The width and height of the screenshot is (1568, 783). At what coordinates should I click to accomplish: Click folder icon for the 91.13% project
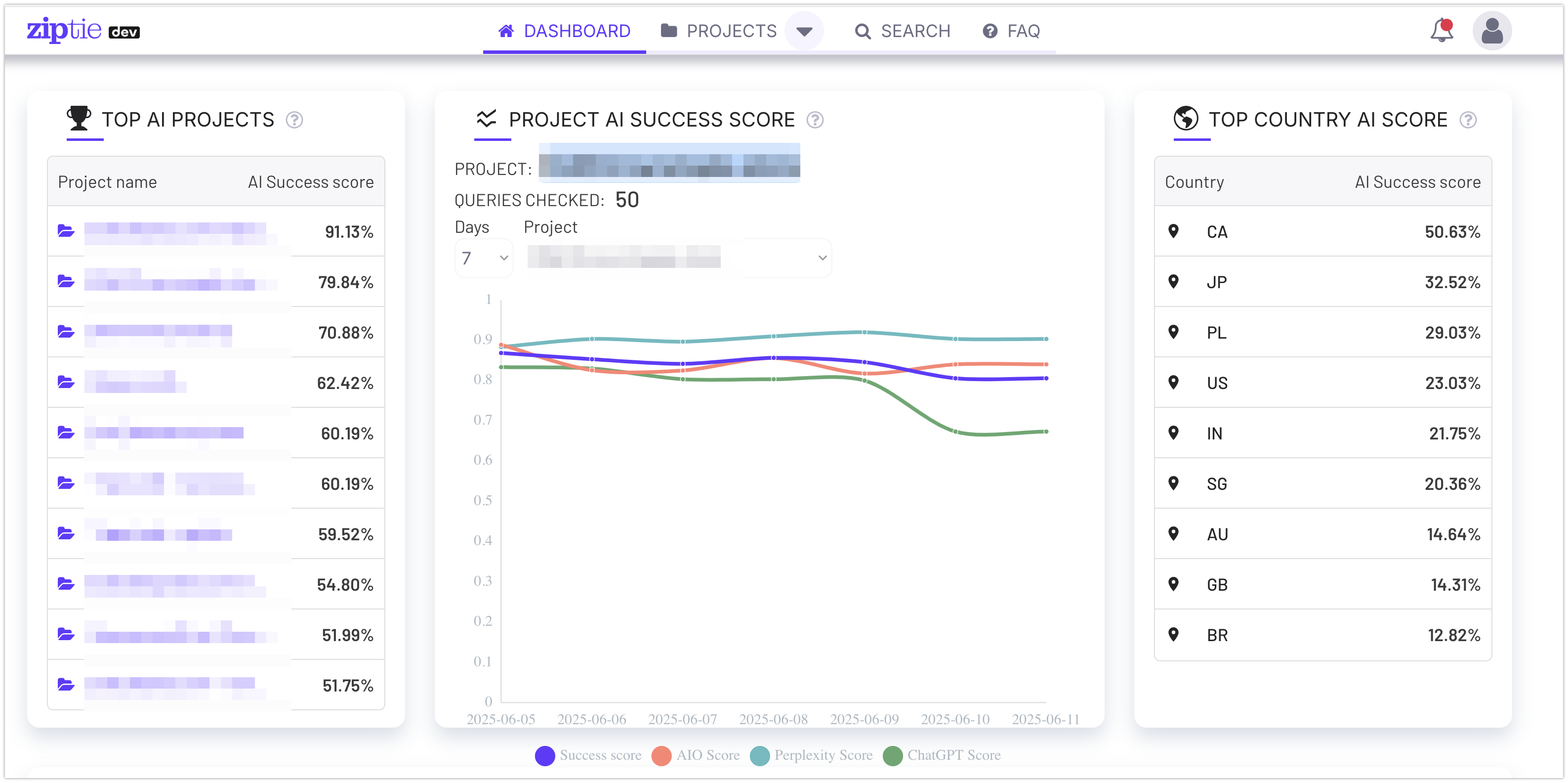click(x=66, y=231)
